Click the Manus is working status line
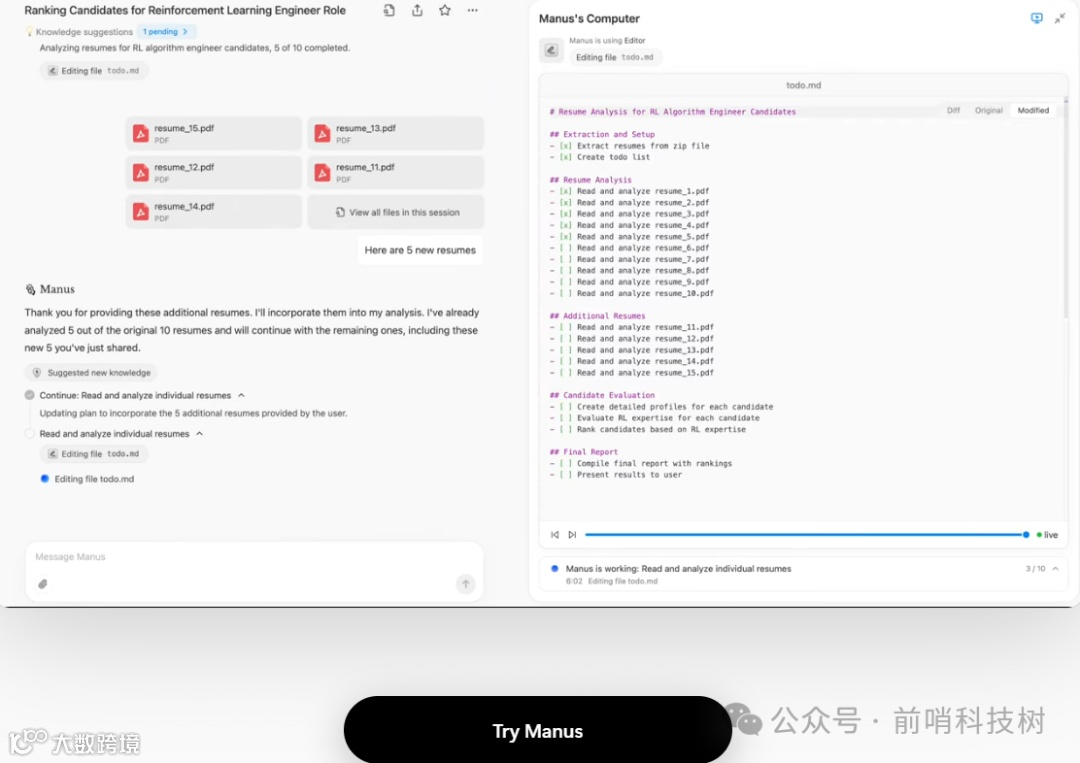Screen dimensions: 1080x763 [x=678, y=569]
